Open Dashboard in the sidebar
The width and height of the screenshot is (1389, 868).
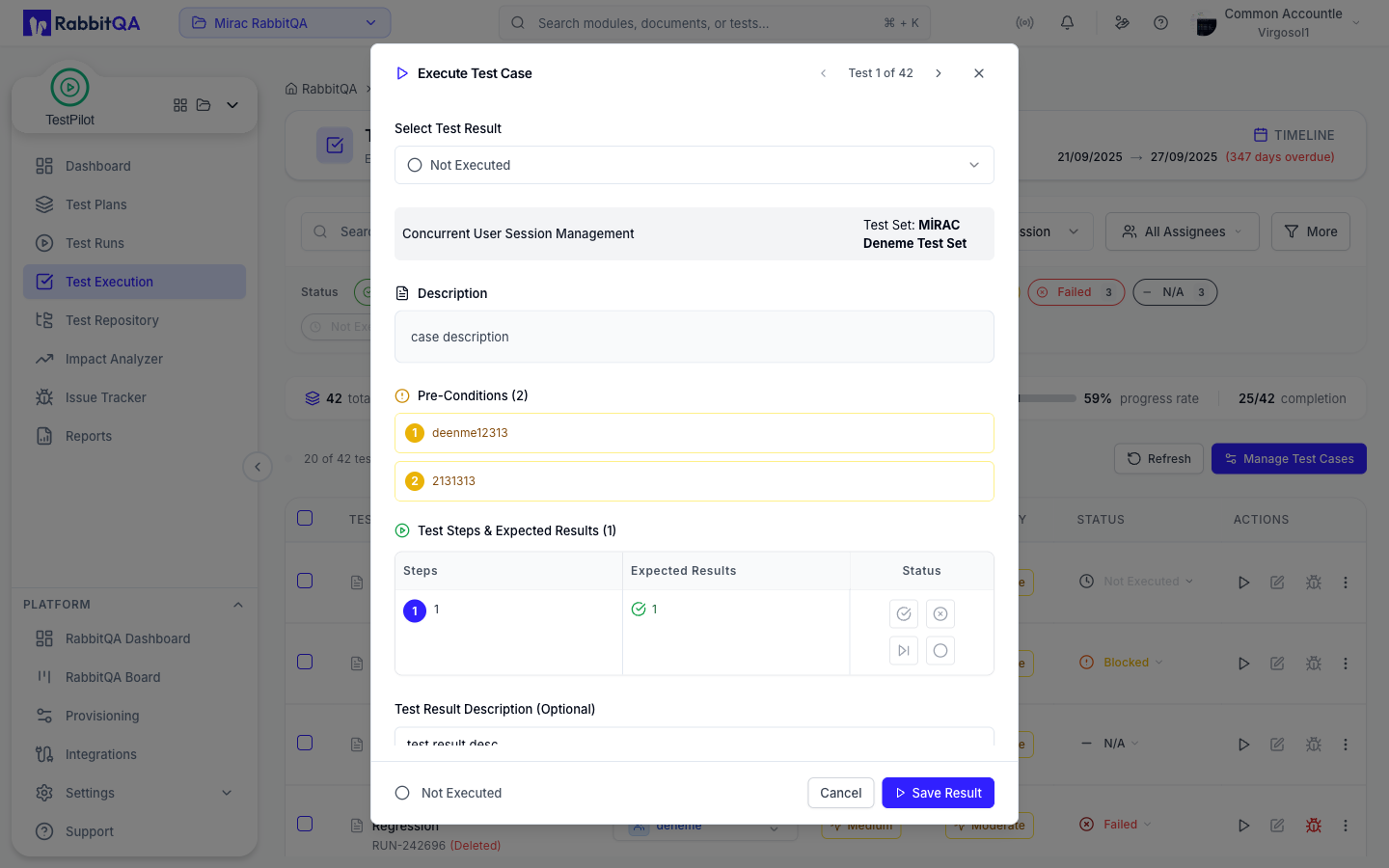(134, 166)
